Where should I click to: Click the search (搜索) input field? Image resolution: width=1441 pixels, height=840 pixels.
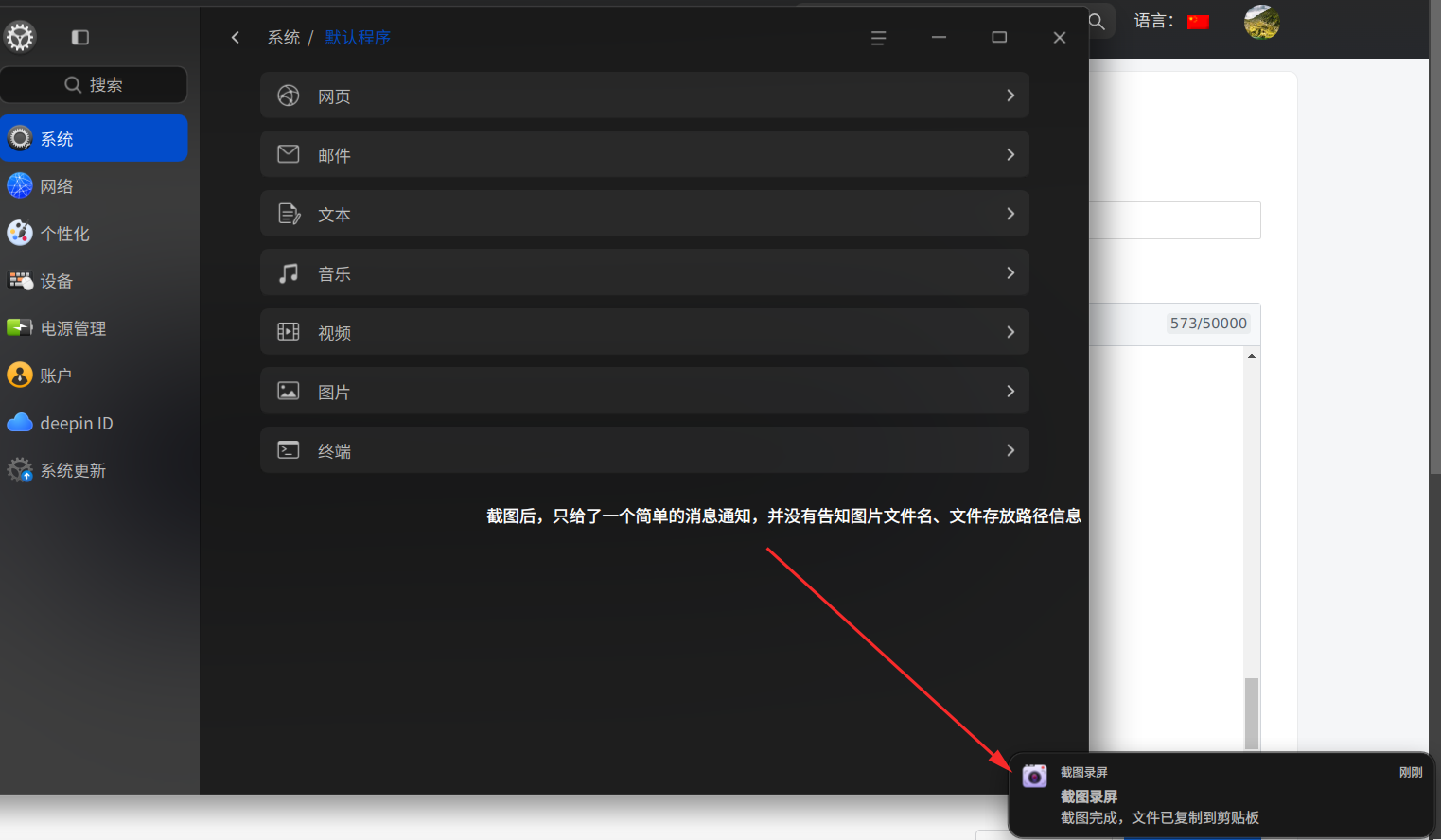click(94, 85)
